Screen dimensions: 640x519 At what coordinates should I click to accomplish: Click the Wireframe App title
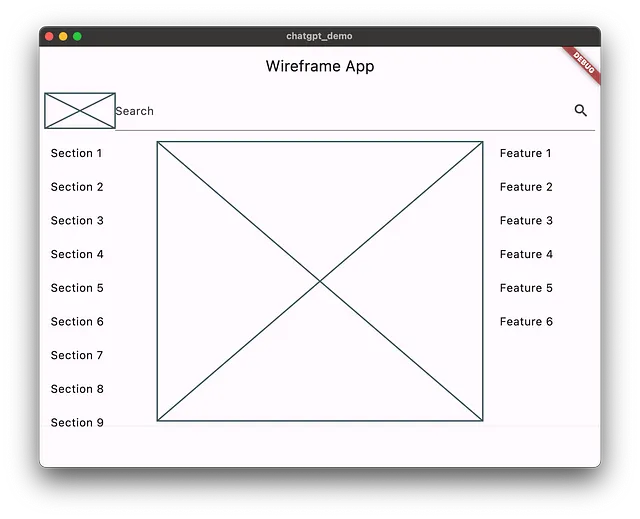pyautogui.click(x=320, y=66)
